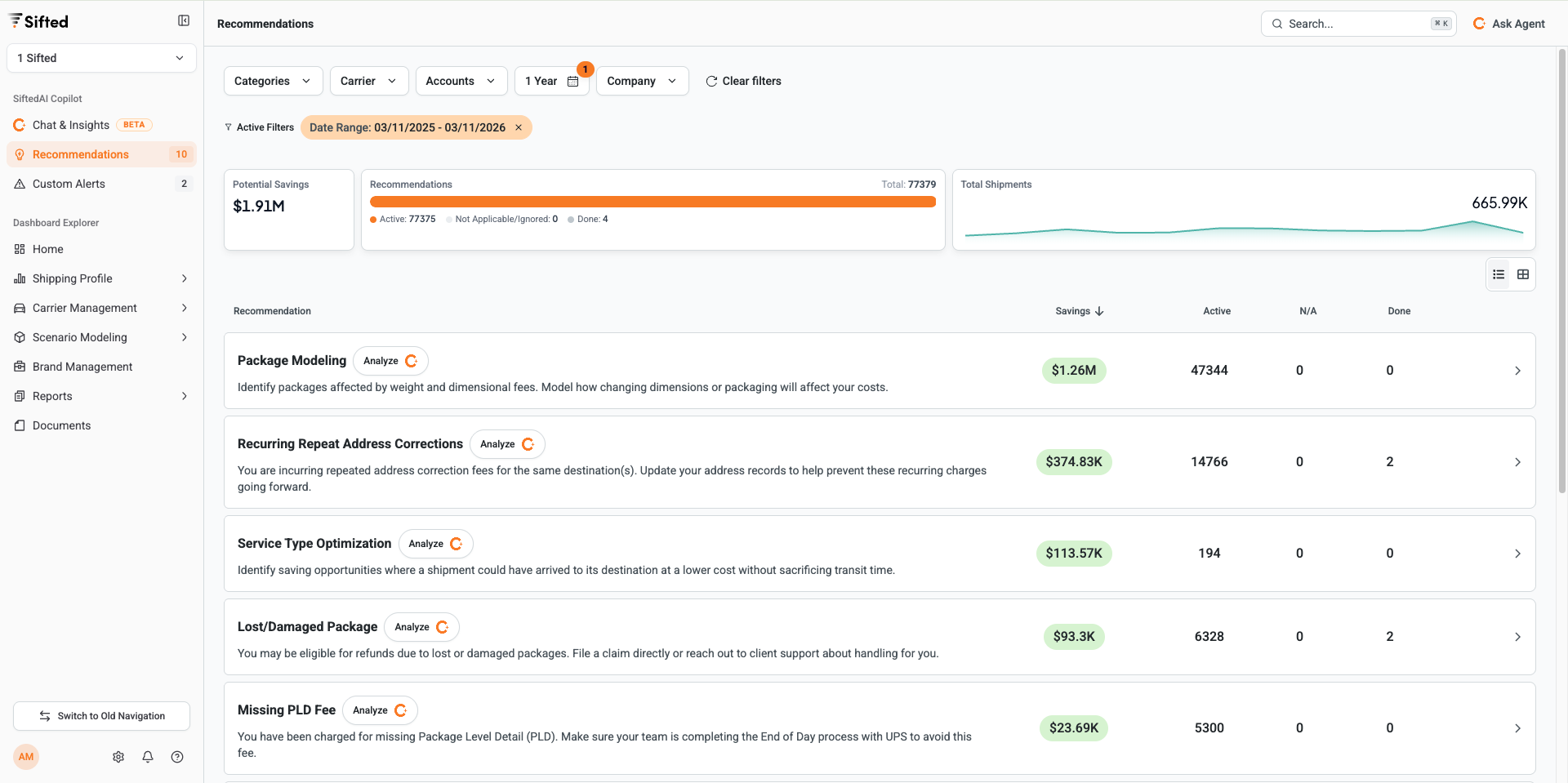The image size is (1568, 783).
Task: Focus the Search input field
Action: 1356,24
